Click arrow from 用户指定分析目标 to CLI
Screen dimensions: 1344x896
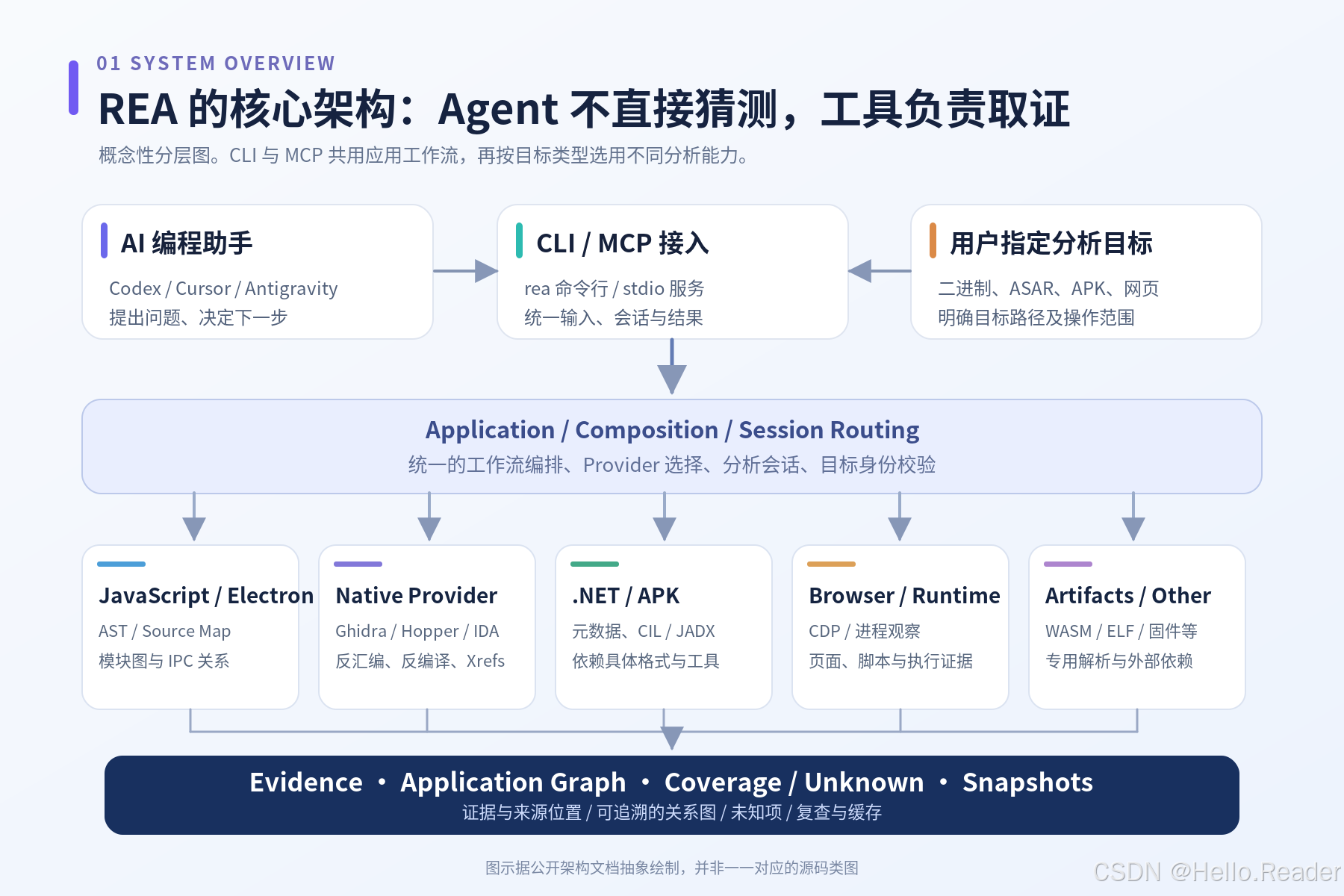pos(880,271)
